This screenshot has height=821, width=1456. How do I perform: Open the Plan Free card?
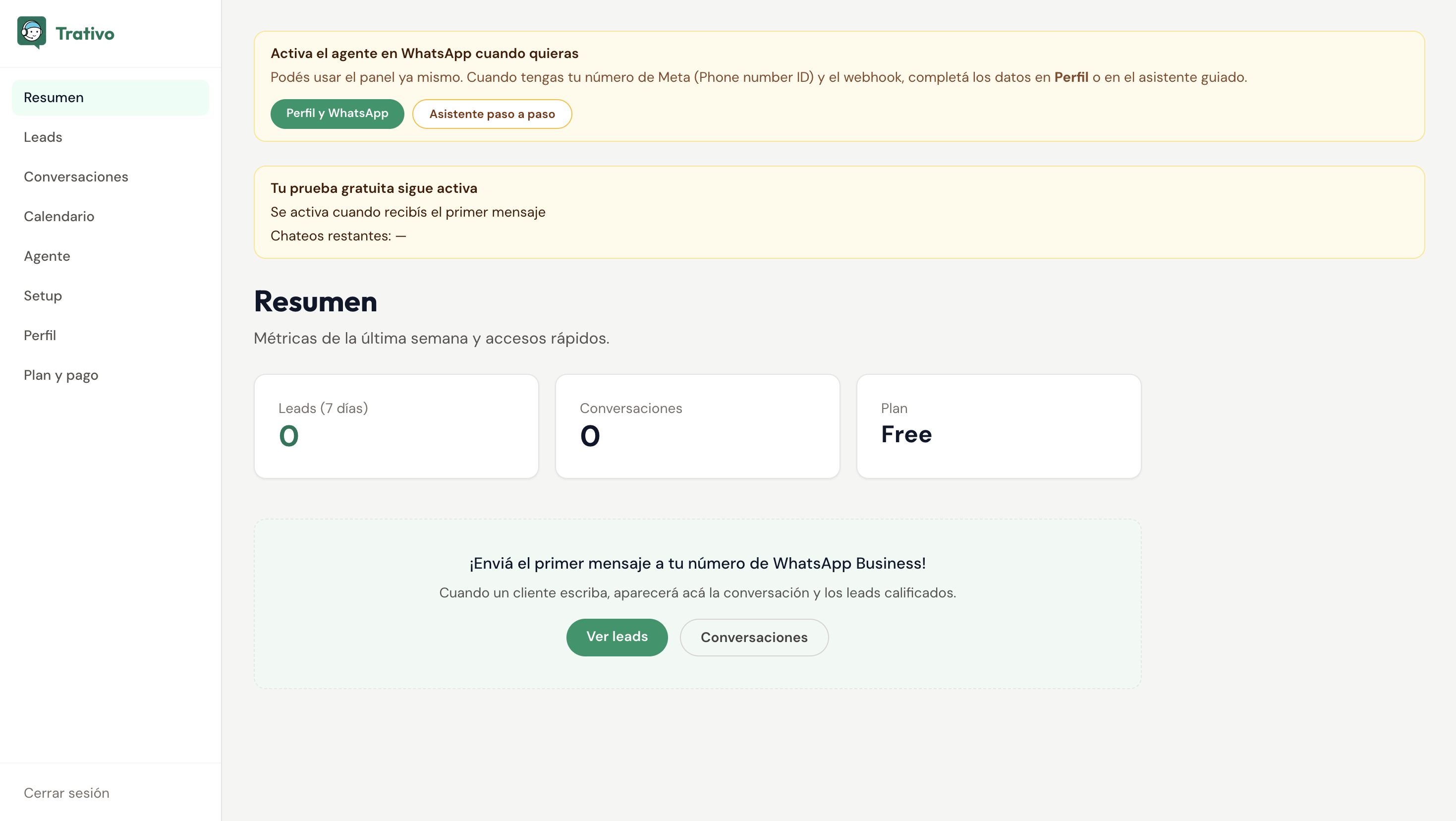(999, 426)
